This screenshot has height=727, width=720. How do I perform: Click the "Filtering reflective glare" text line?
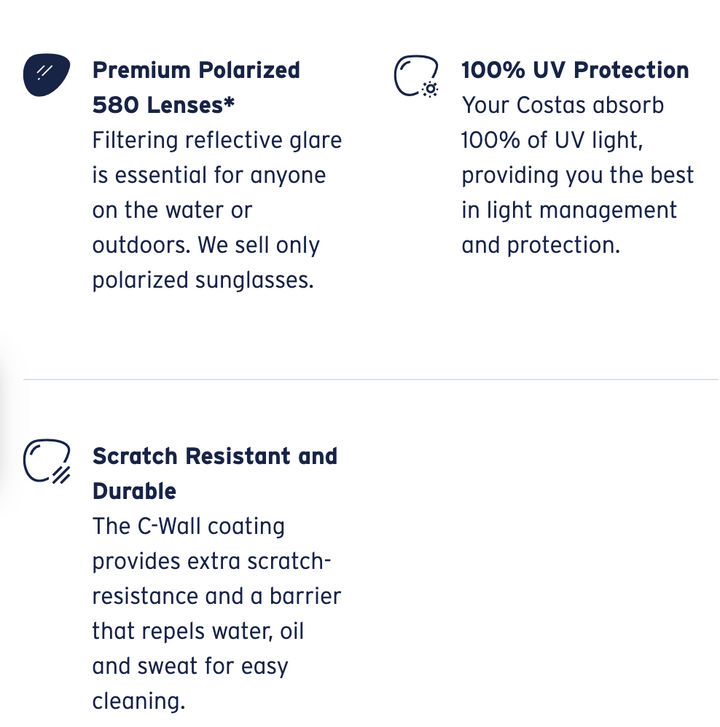pos(217,140)
